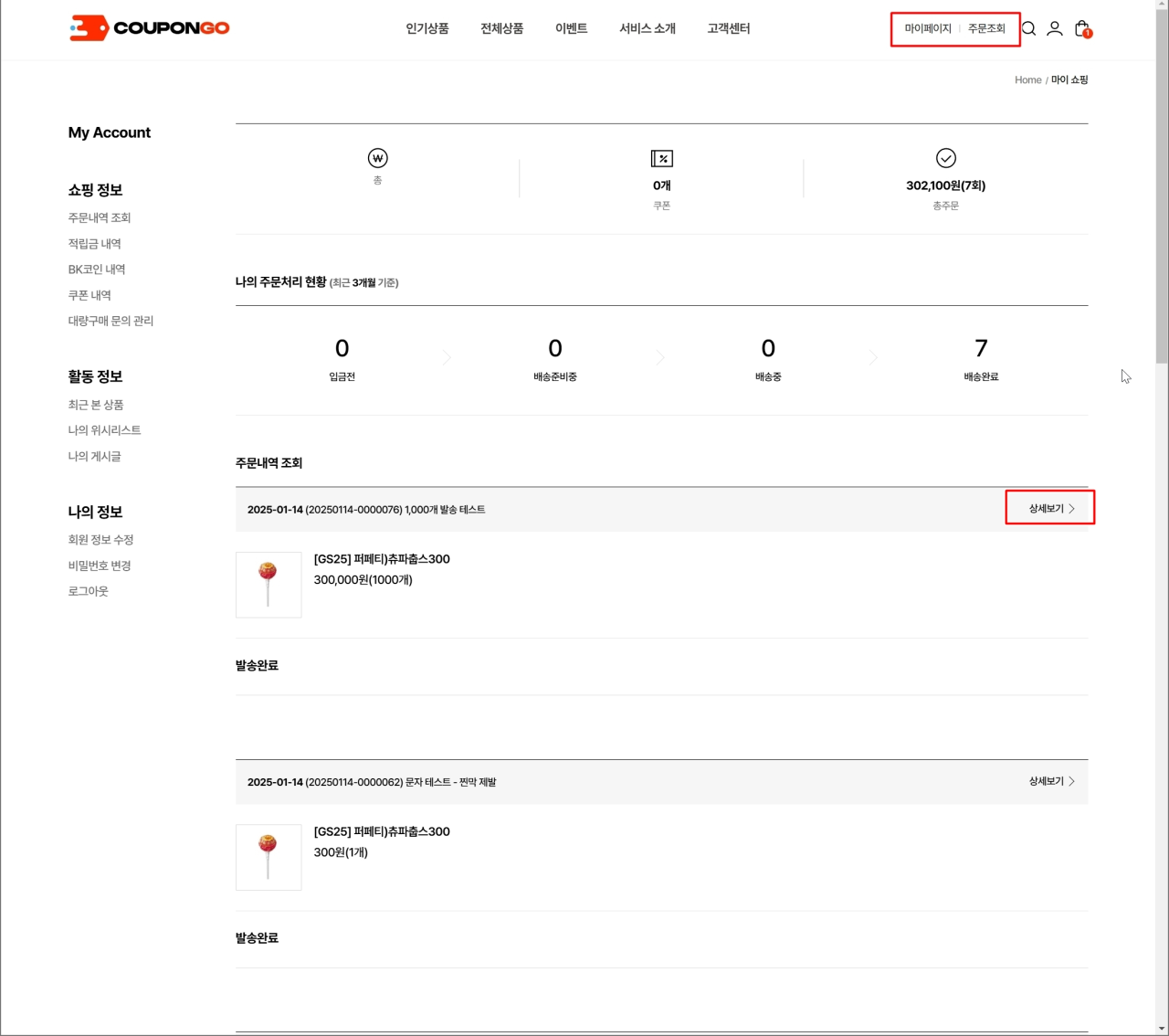The image size is (1169, 1036).
Task: Expand 상세보기 for order 20250114-0000076
Action: point(1050,509)
